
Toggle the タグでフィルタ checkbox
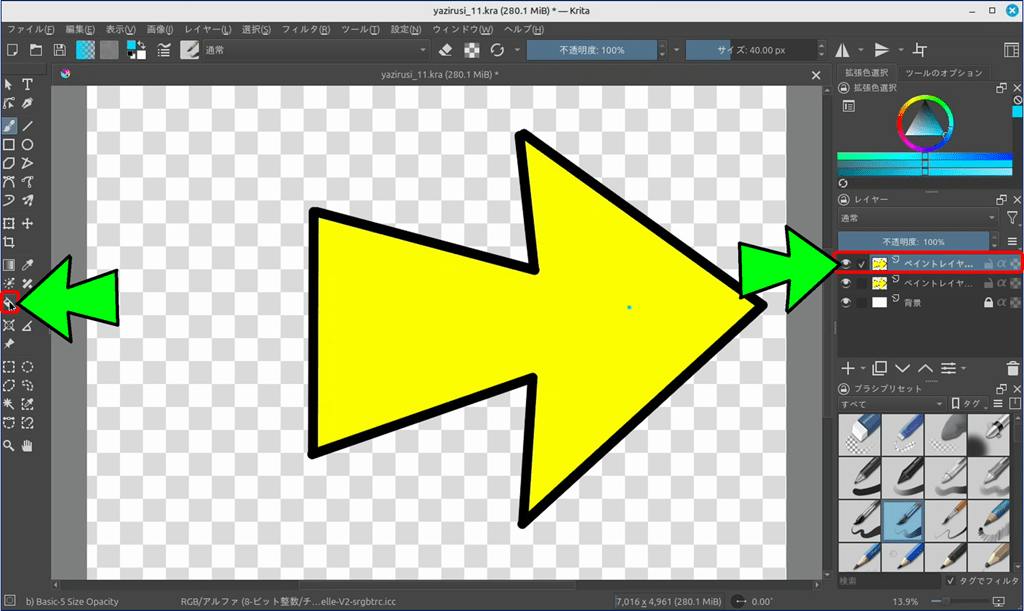[951, 580]
